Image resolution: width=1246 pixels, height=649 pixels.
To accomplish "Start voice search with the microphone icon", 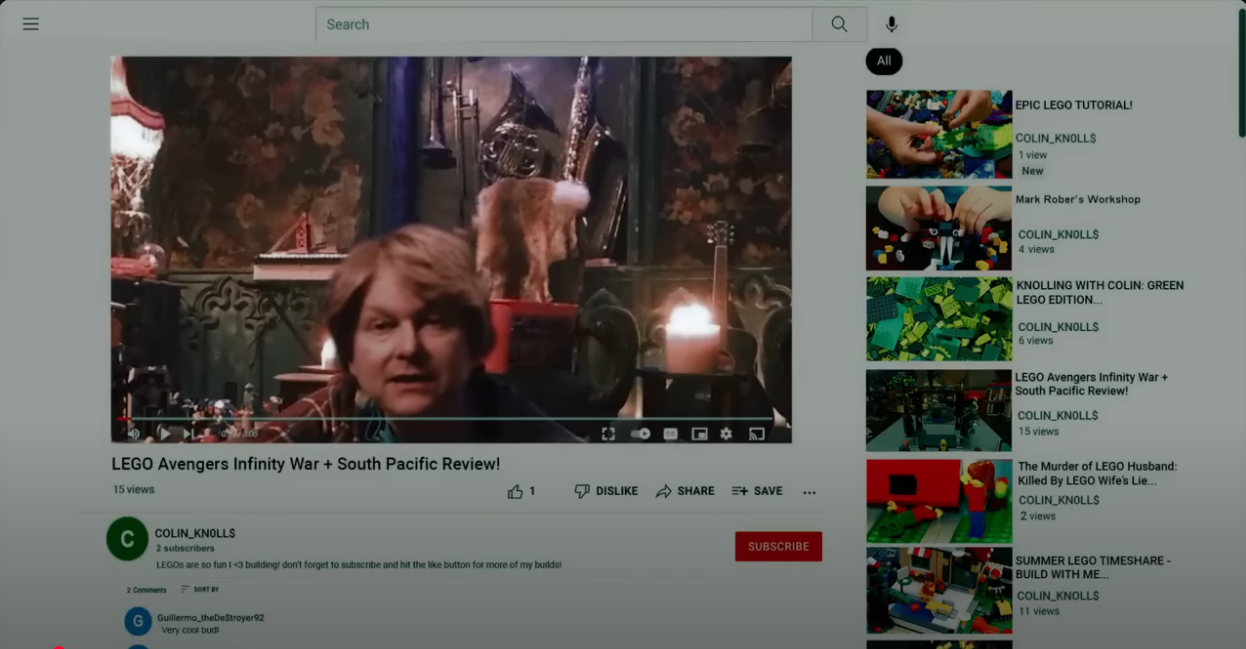I will [892, 25].
